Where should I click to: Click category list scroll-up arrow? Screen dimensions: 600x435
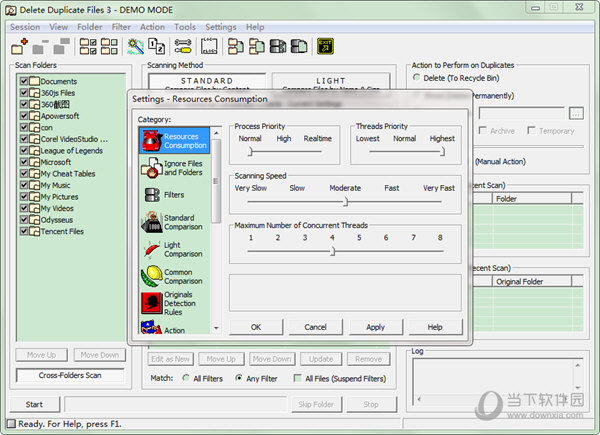point(216,133)
